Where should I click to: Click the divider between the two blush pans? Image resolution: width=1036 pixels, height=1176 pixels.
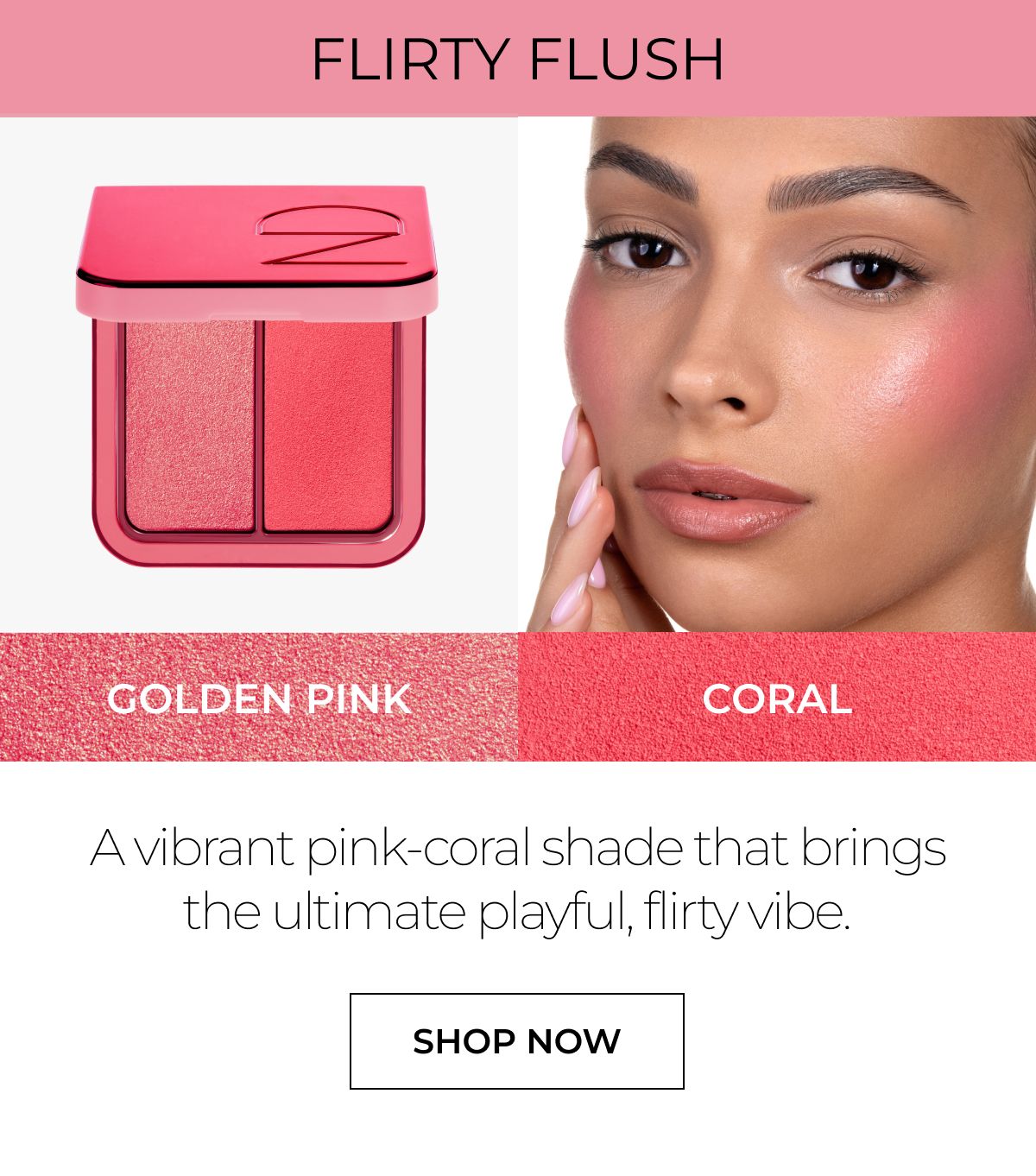(259, 426)
